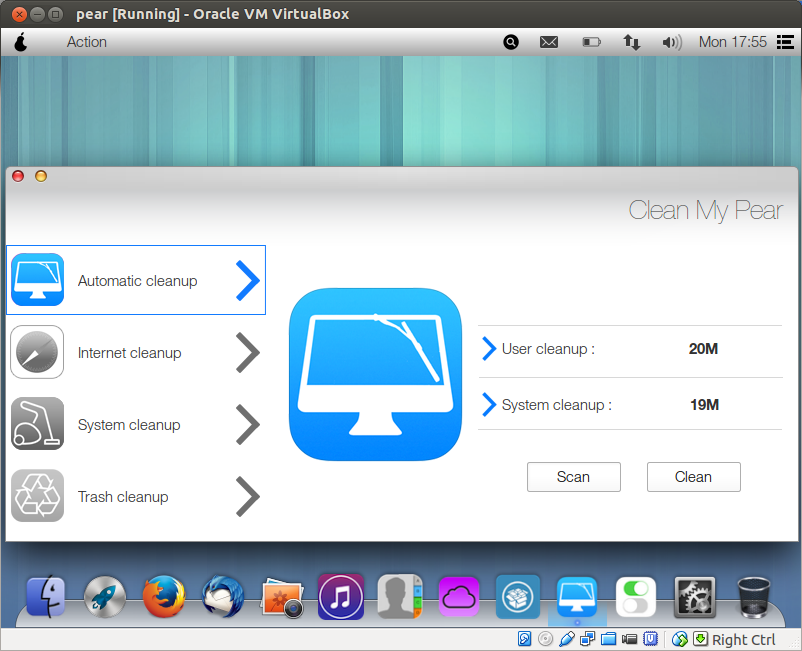Expand the System cleanup details chevron
802x651 pixels.
click(x=487, y=404)
